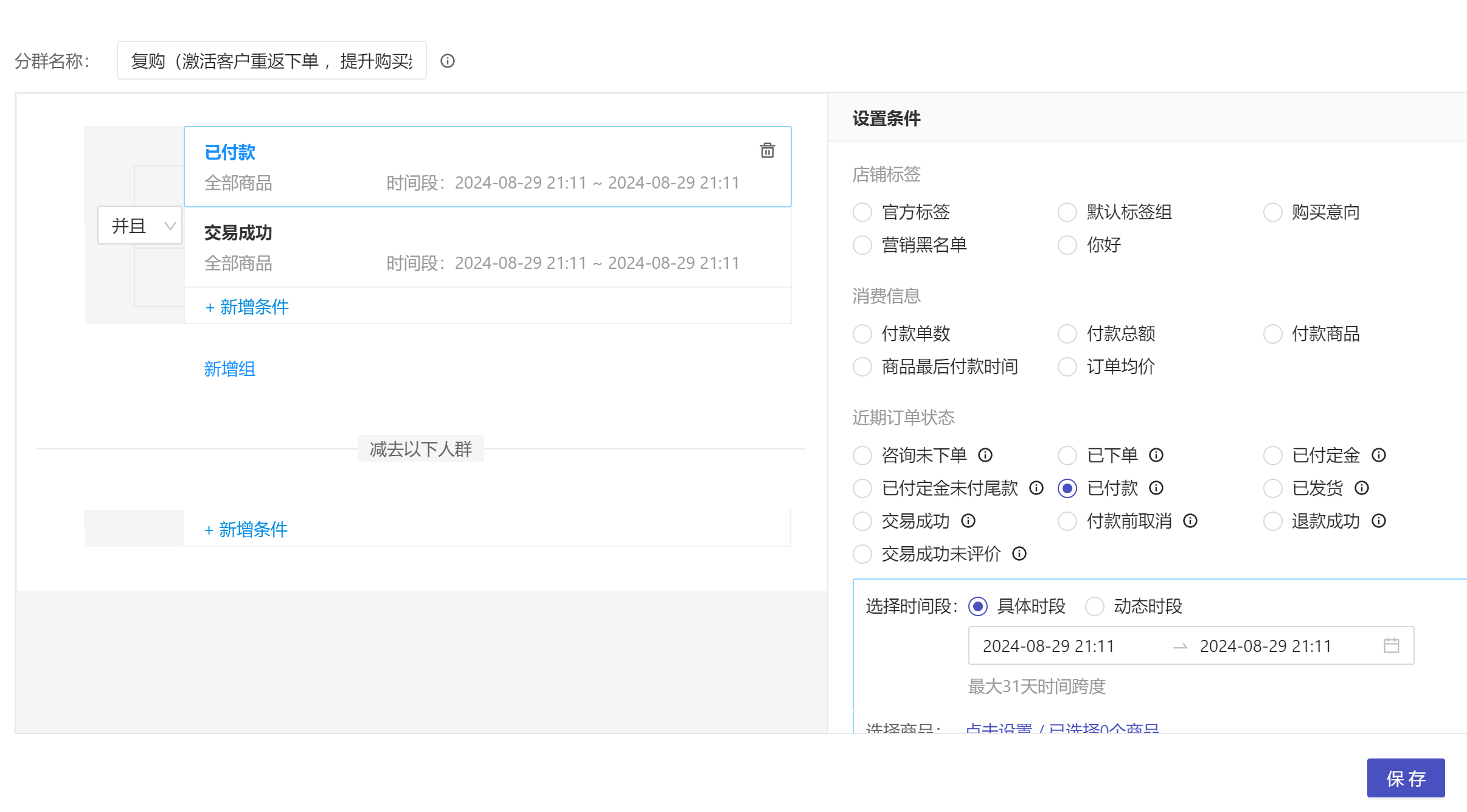
Task: Select 付款商品 radio option
Action: (x=1272, y=334)
